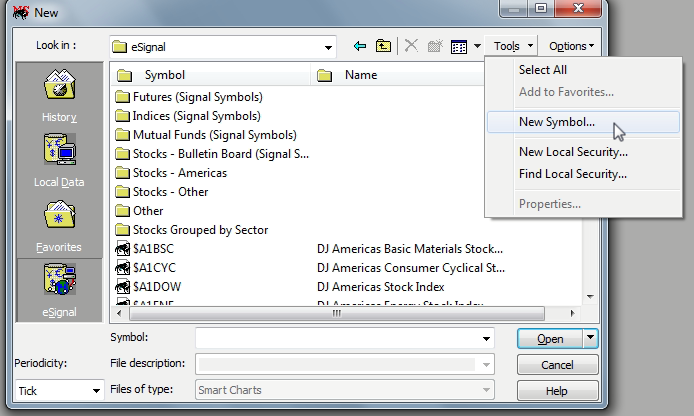Click the Delete X toolbar icon
The width and height of the screenshot is (694, 416).
[x=411, y=46]
